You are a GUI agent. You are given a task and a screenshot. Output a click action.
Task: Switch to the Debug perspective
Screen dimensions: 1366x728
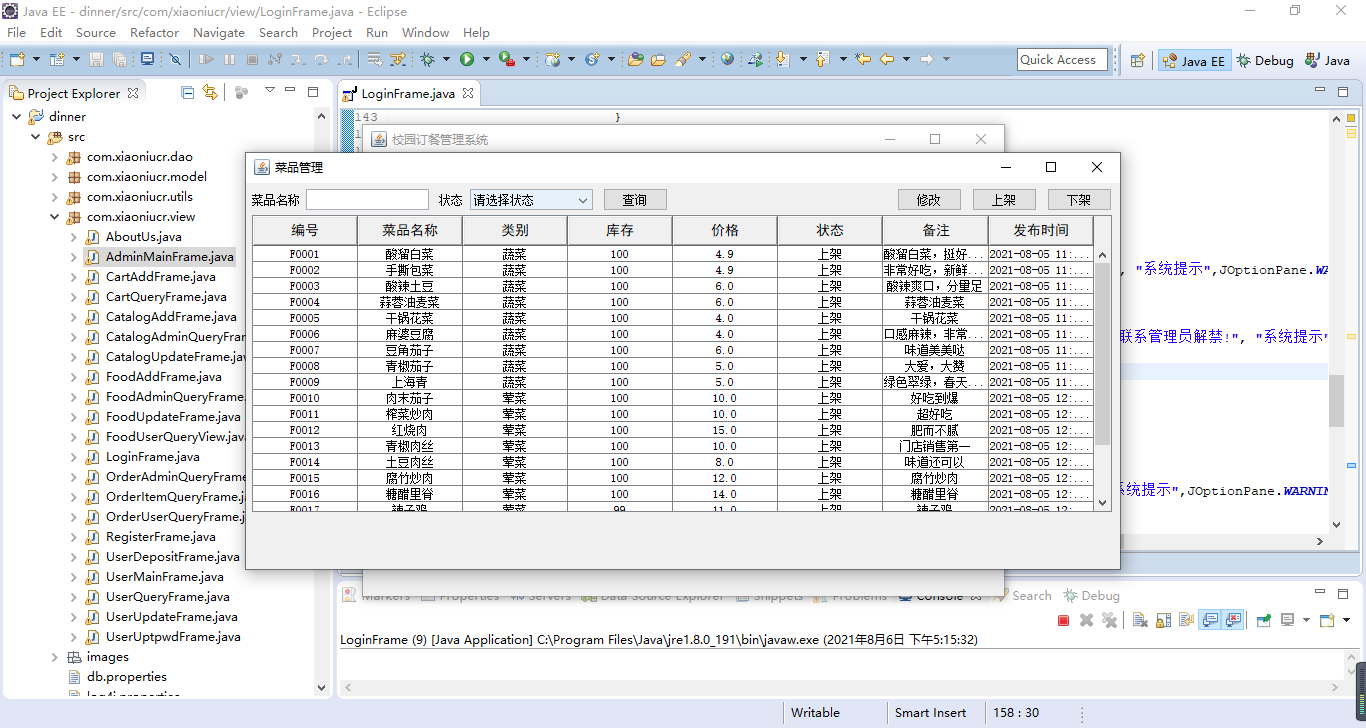(x=1265, y=60)
